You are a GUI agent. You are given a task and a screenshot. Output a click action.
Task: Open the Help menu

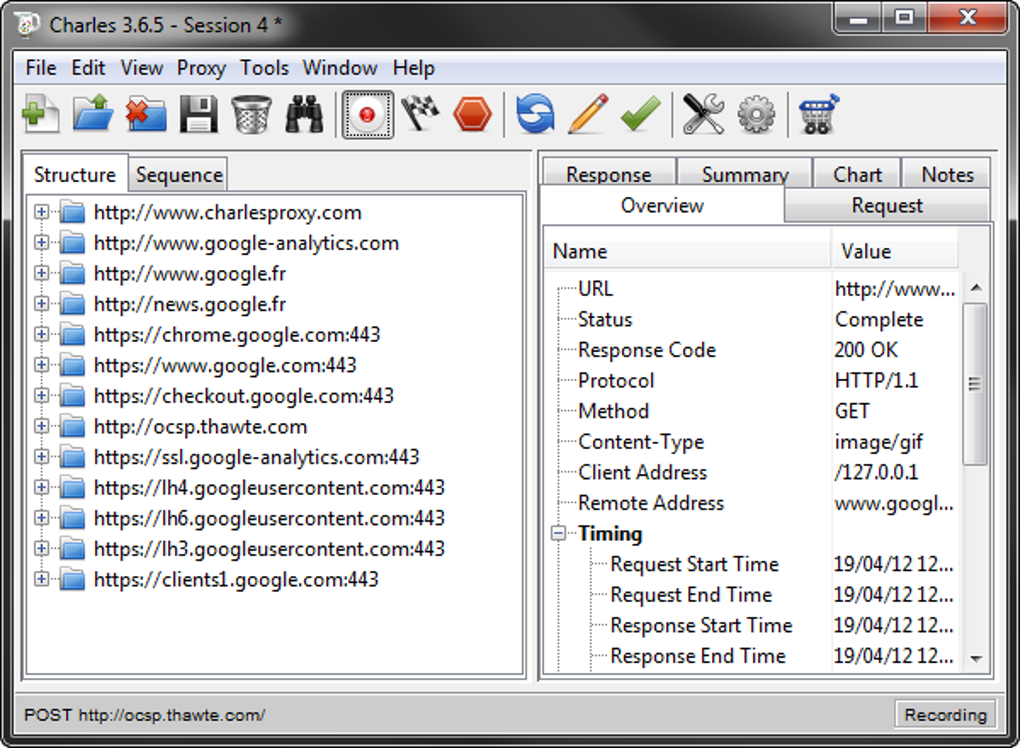tap(414, 68)
